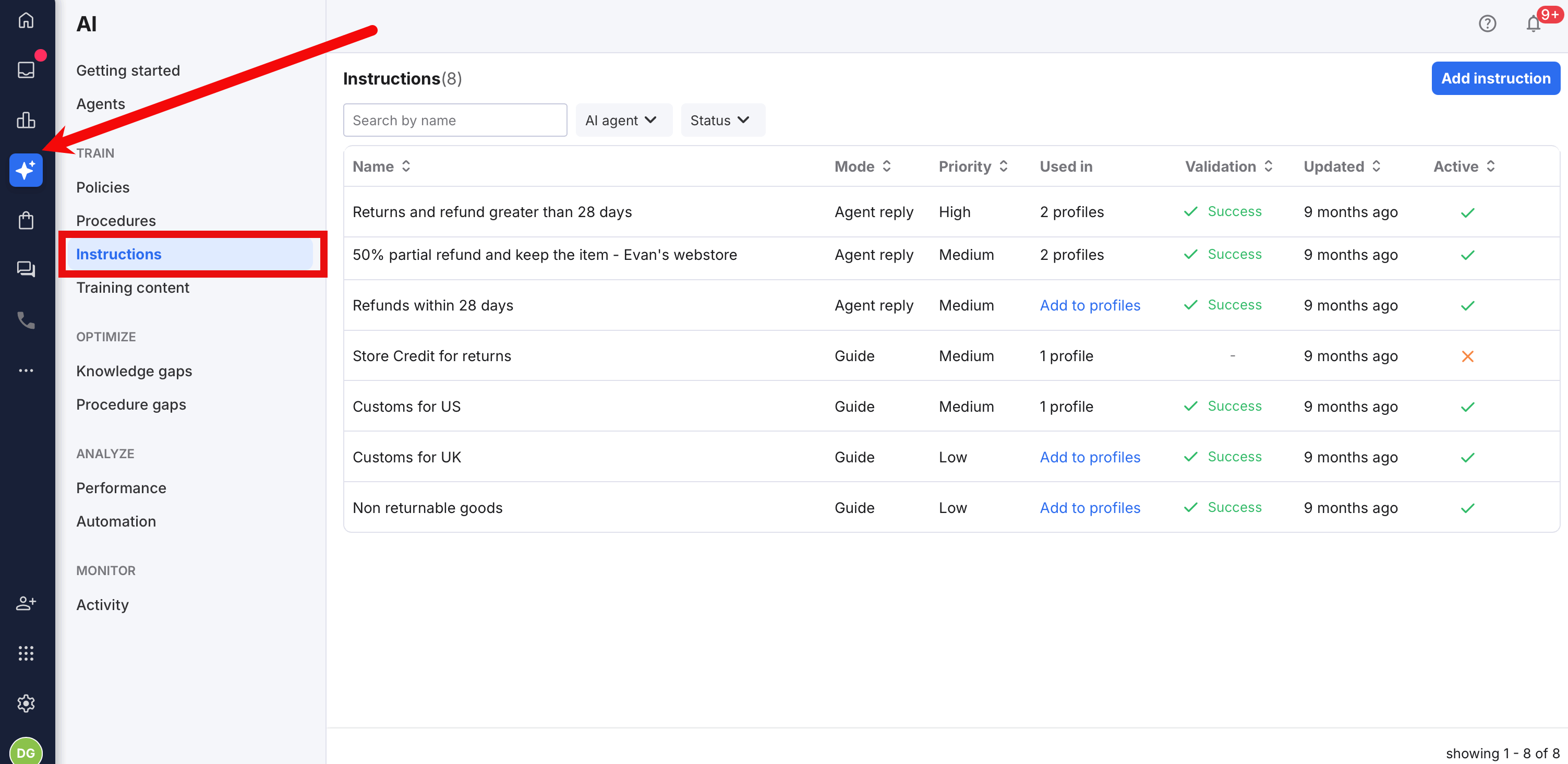
Task: Click the invite user icon
Action: click(x=26, y=603)
